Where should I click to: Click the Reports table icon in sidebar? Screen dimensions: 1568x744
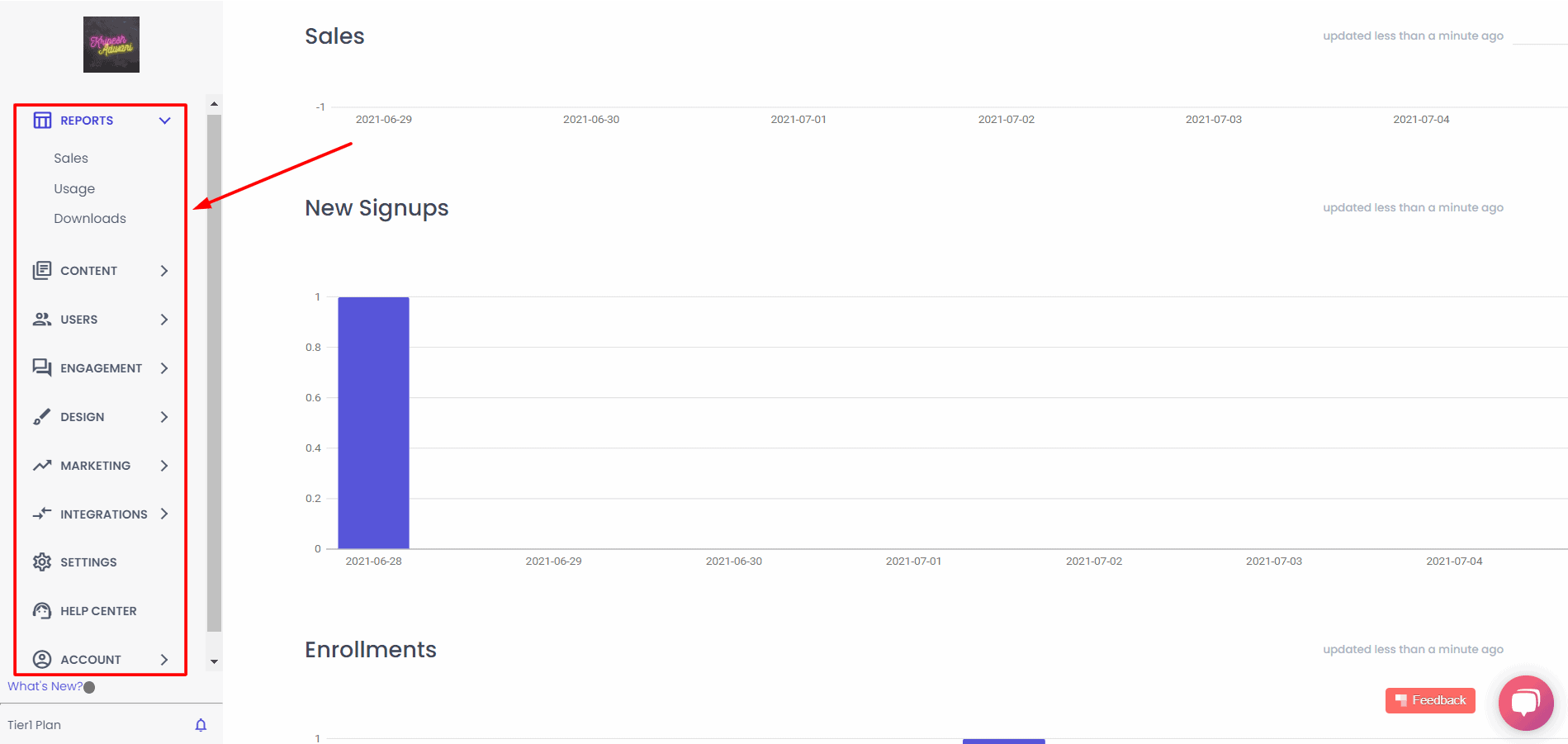click(x=42, y=121)
